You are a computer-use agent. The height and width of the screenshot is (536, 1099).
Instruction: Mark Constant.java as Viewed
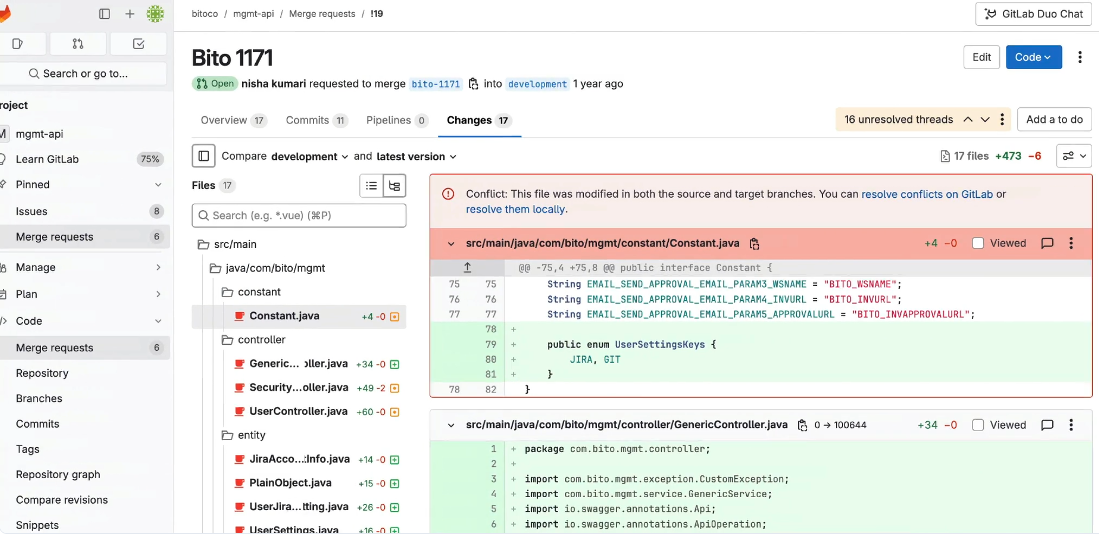click(978, 243)
